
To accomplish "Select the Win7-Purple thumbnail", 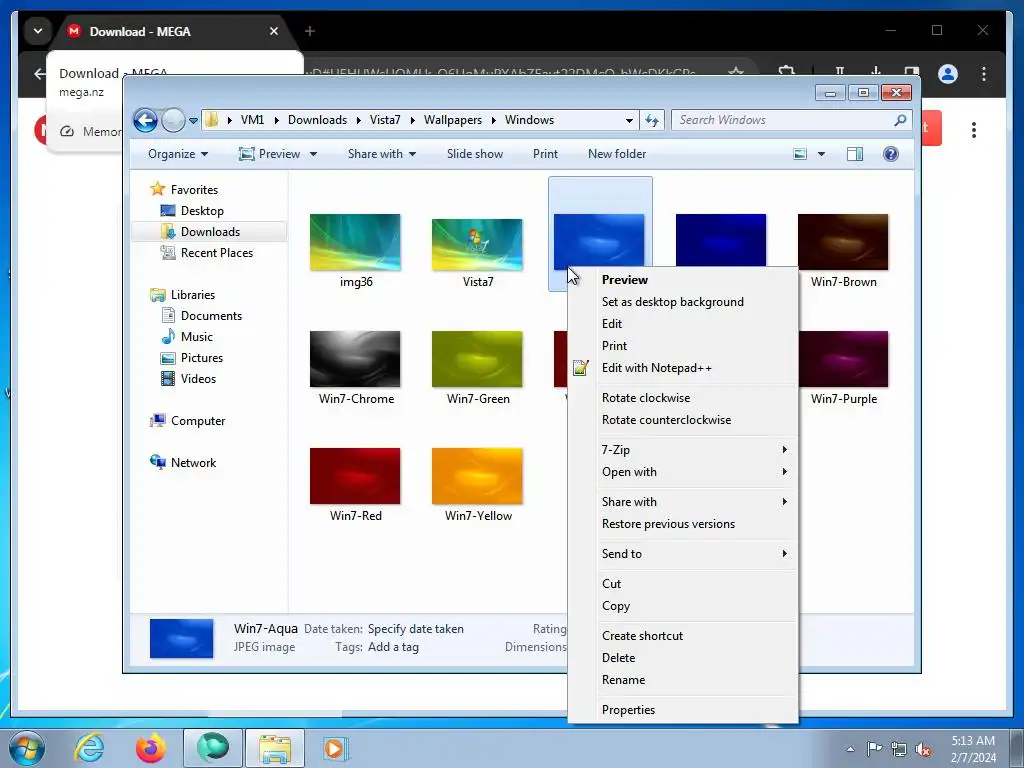I will [843, 359].
